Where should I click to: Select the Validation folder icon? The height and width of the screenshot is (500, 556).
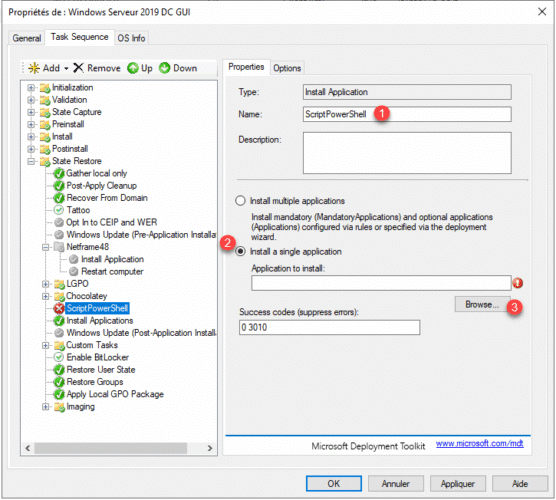point(45,100)
